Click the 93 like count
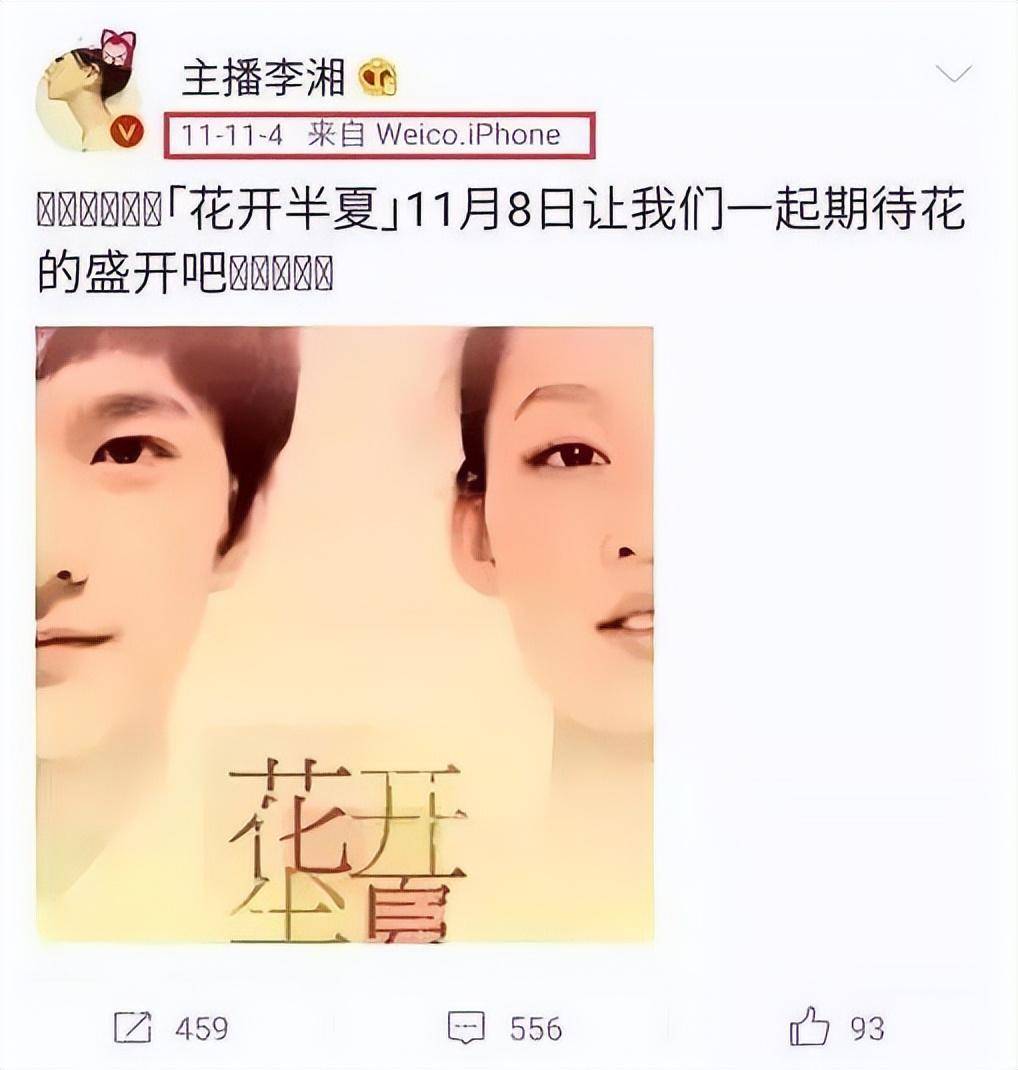 pyautogui.click(x=867, y=1028)
